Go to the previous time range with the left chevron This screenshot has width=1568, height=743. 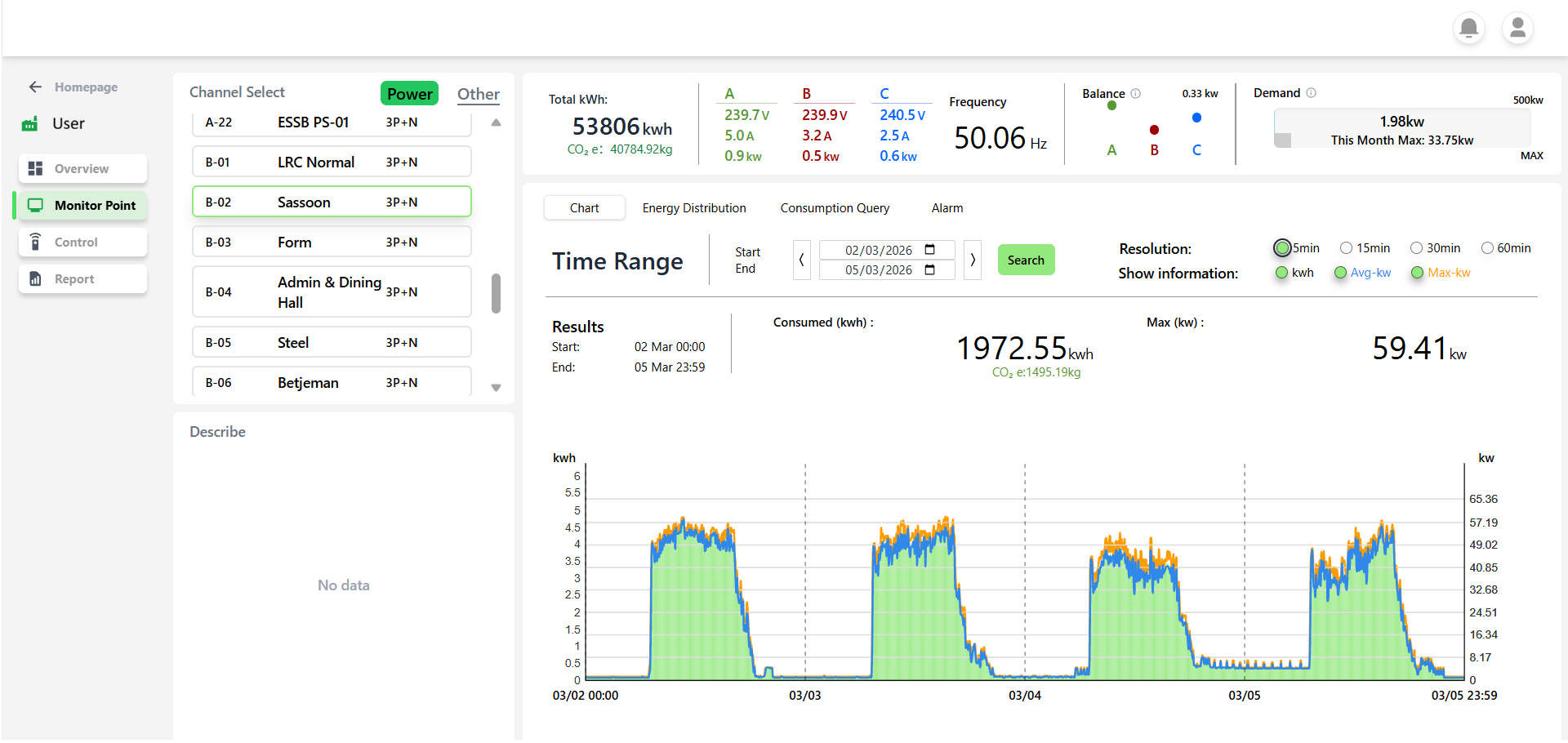(x=801, y=260)
